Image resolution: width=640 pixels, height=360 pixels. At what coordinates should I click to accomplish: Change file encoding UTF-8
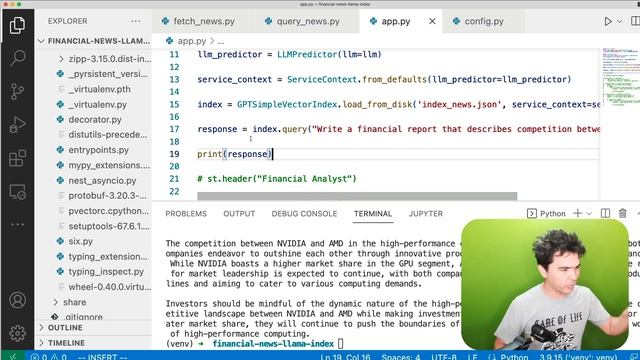tap(444, 357)
